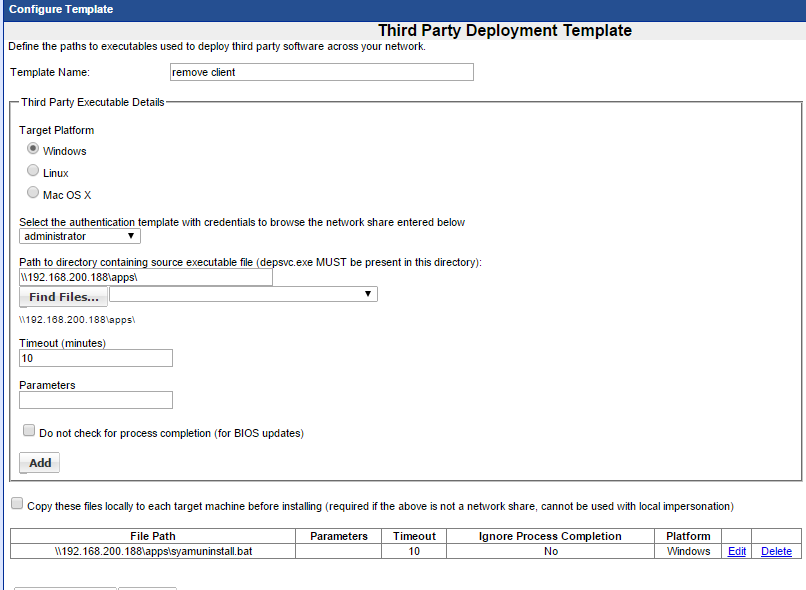Click the File Path column header

point(152,536)
